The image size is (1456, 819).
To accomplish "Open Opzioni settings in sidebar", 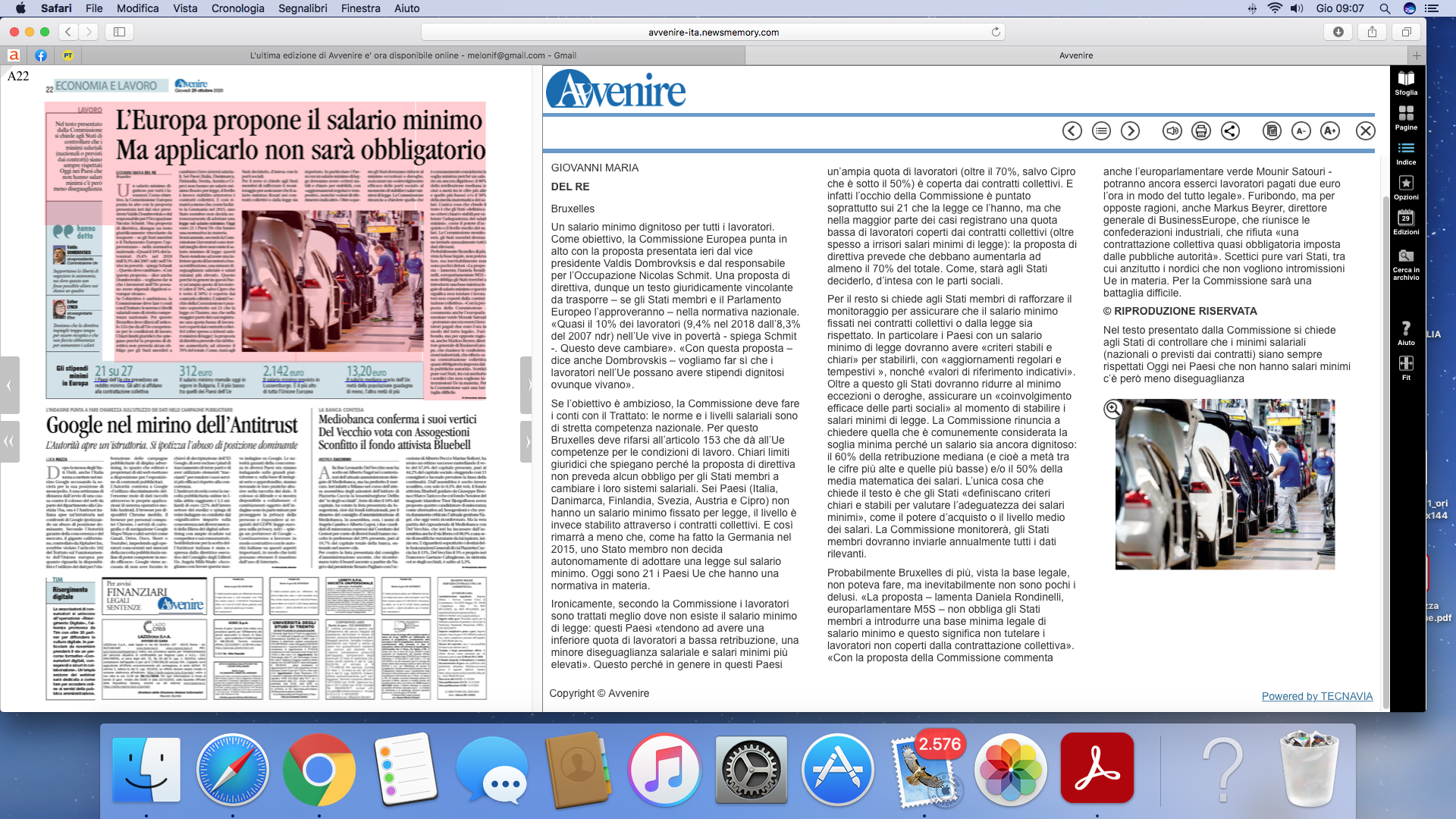I will [x=1406, y=188].
